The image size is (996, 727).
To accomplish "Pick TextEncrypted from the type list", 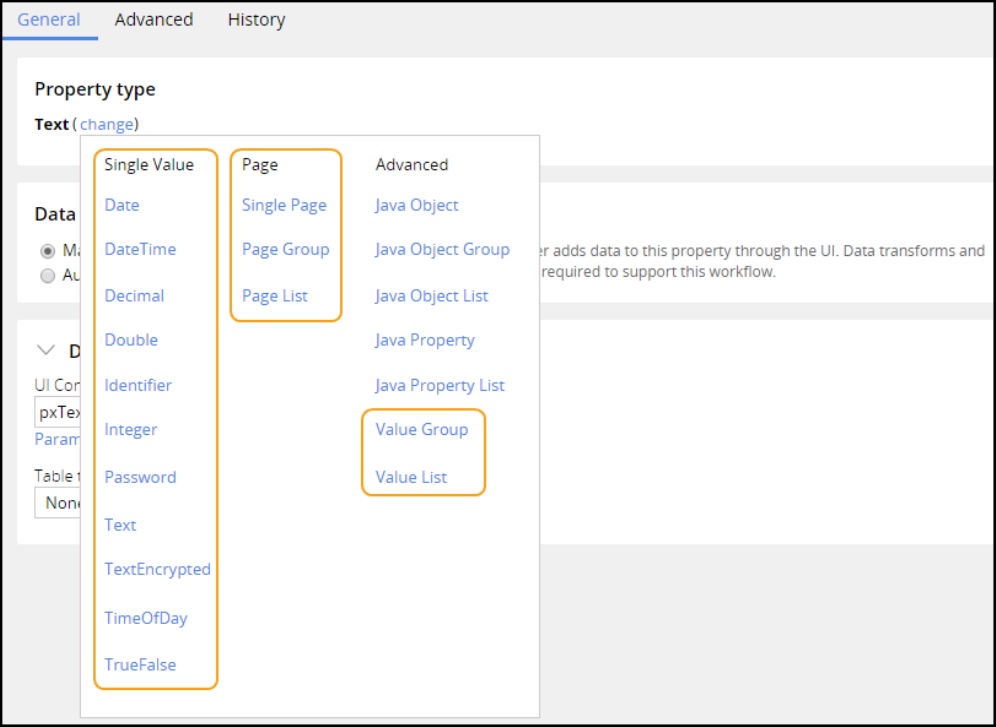I will tap(157, 569).
